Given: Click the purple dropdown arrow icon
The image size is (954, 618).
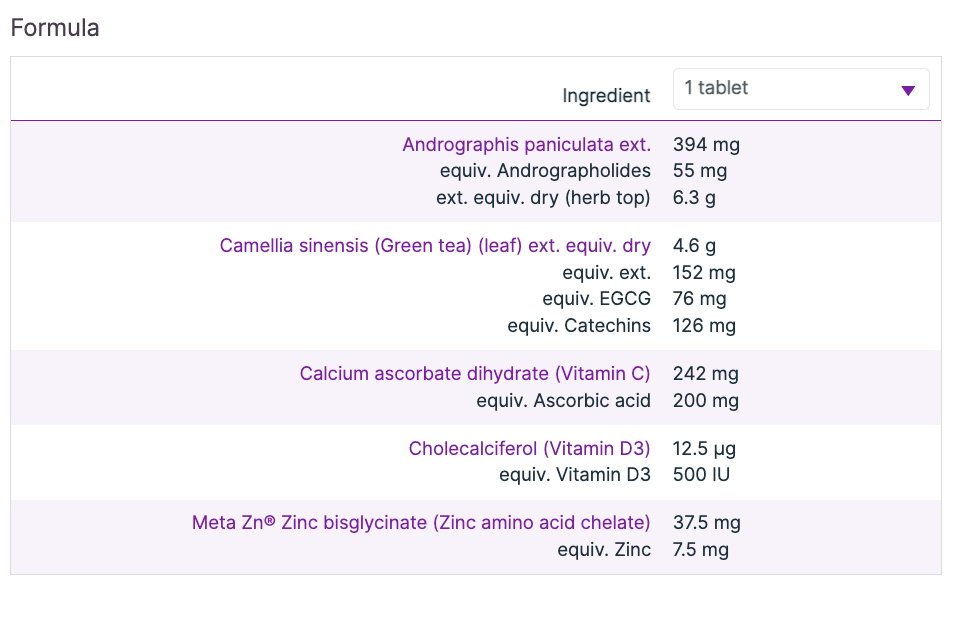Looking at the screenshot, I should coord(908,90).
